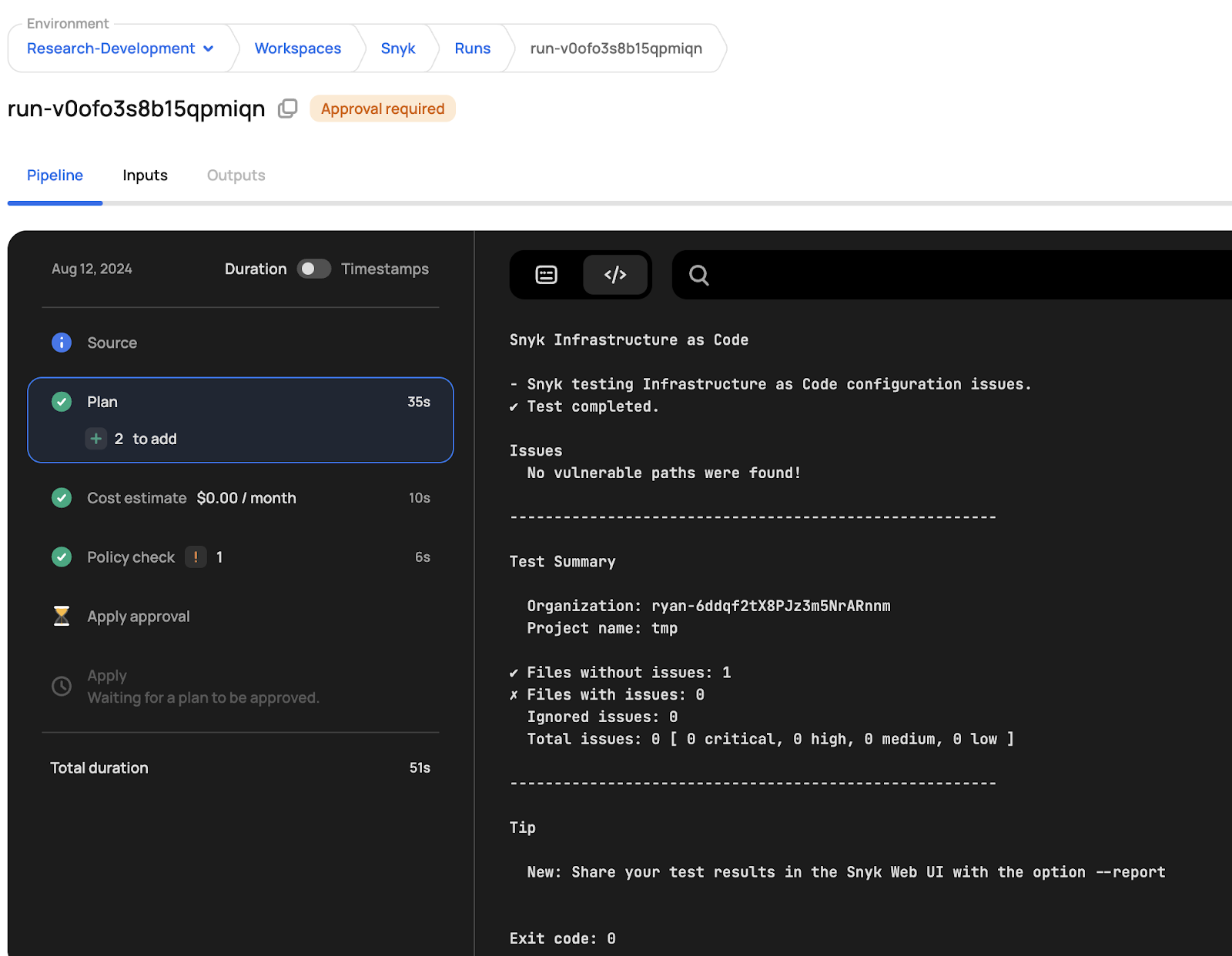The width and height of the screenshot is (1232, 956).
Task: Click the orange policy warning badge
Action: pos(196,557)
